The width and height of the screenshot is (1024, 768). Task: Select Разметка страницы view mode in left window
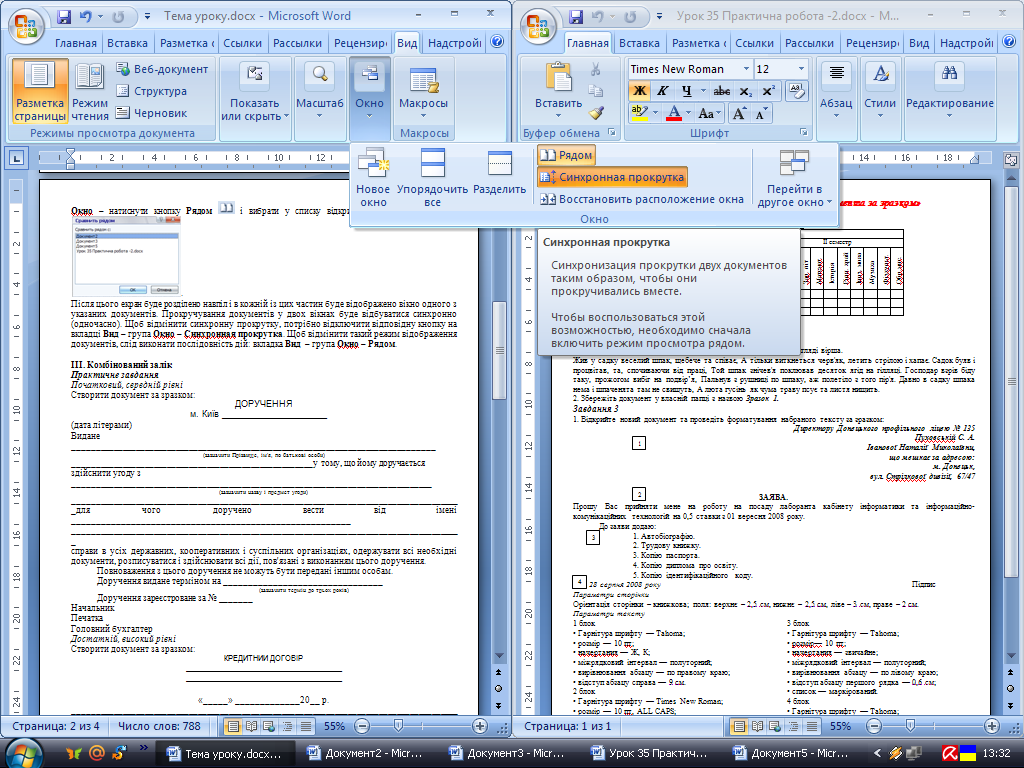pos(40,91)
